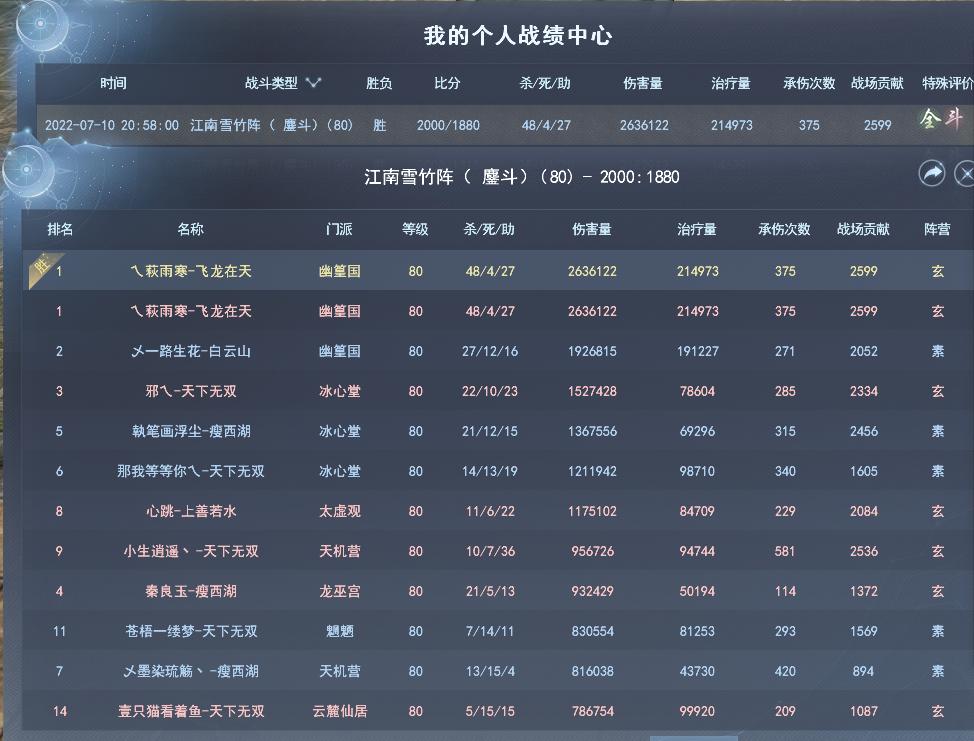974x741 pixels.
Task: Click the 等级 column header
Action: pyautogui.click(x=415, y=229)
